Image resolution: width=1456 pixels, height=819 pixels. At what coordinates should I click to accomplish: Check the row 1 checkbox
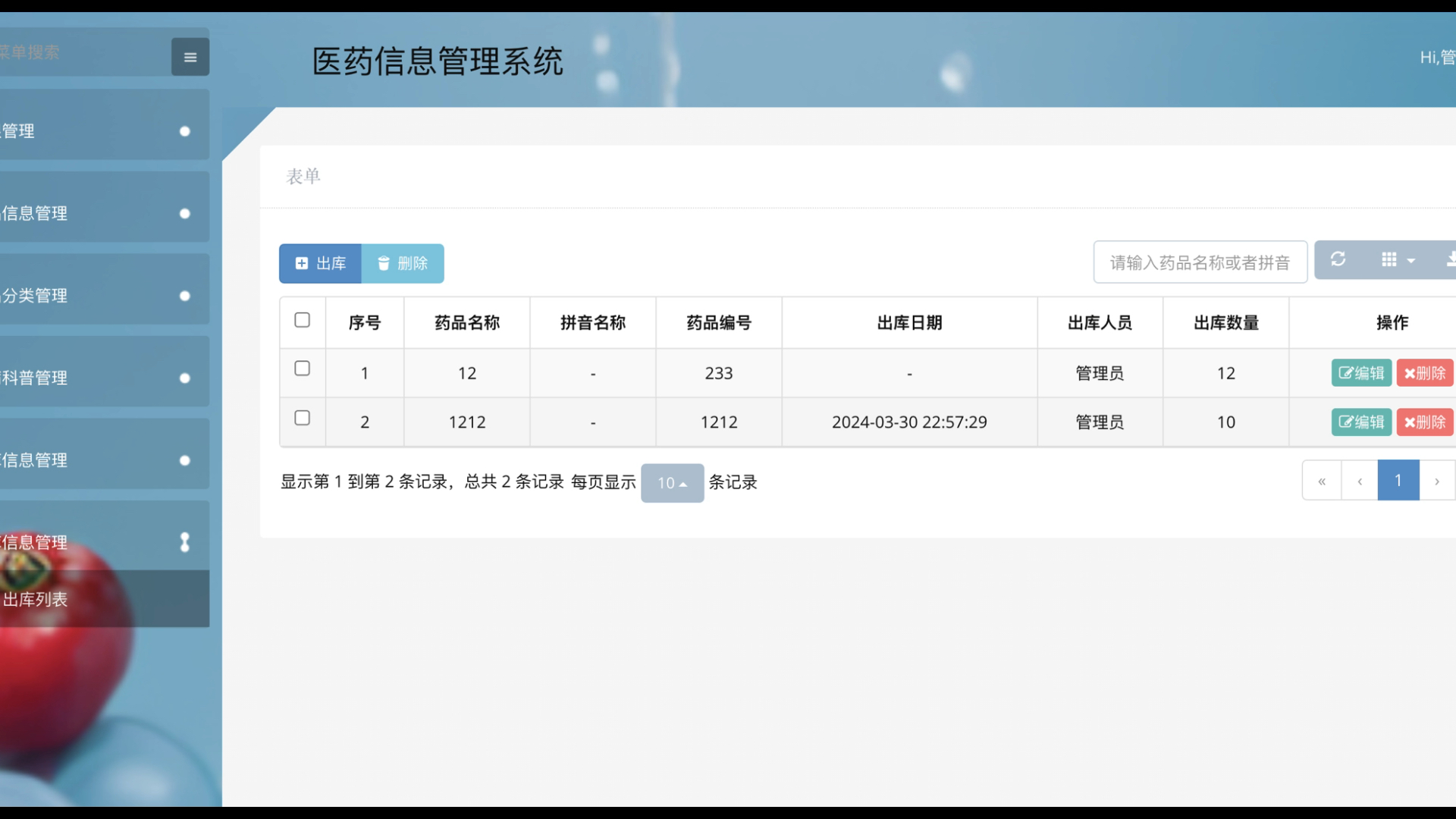(302, 369)
